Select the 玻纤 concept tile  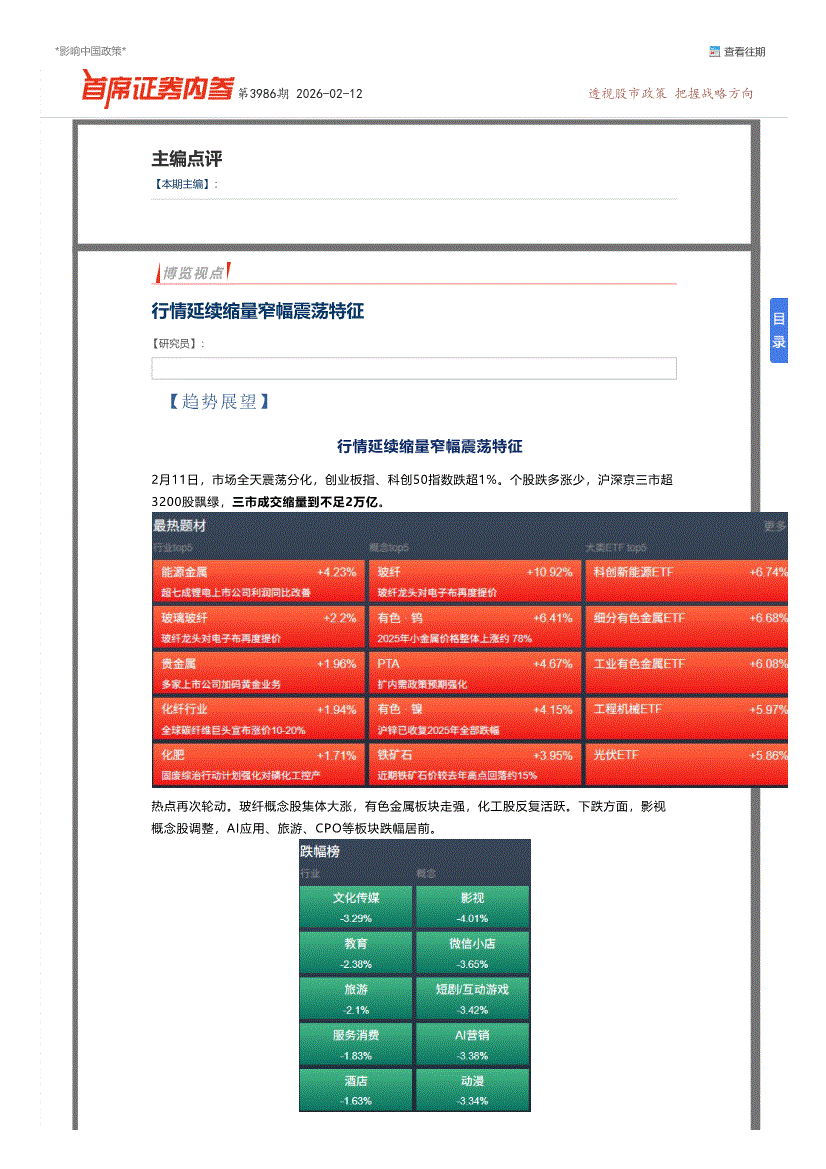(474, 581)
